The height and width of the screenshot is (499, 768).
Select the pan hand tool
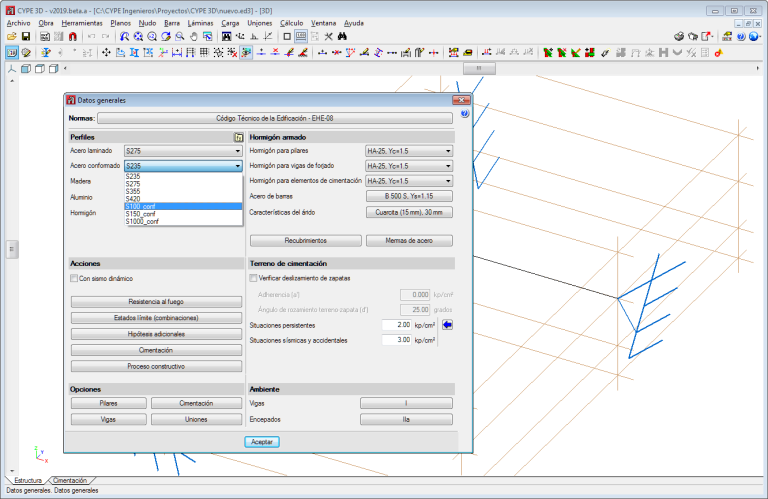(x=192, y=36)
